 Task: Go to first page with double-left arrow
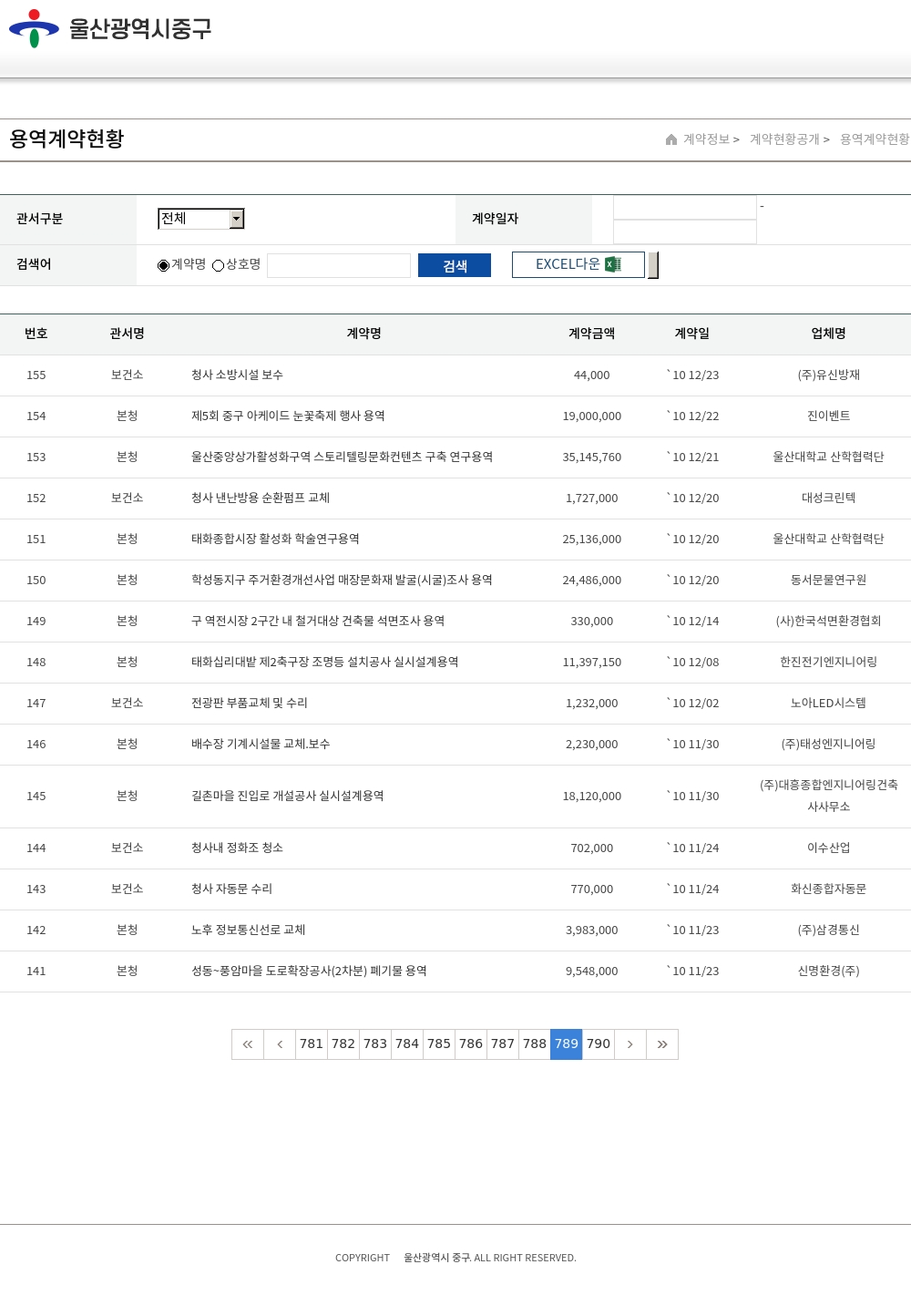coord(248,1044)
